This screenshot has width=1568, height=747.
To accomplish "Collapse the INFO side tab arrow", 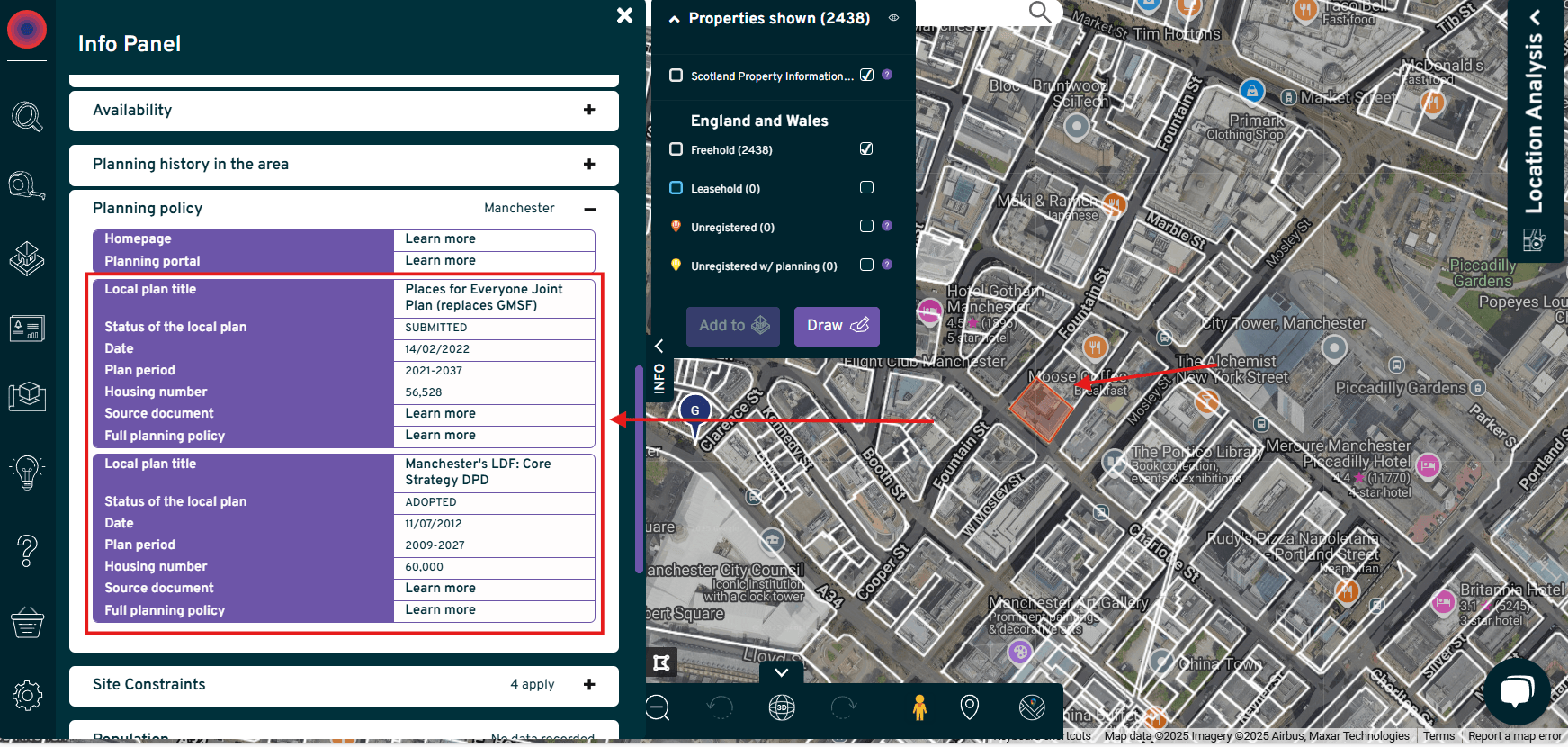I will [x=659, y=346].
